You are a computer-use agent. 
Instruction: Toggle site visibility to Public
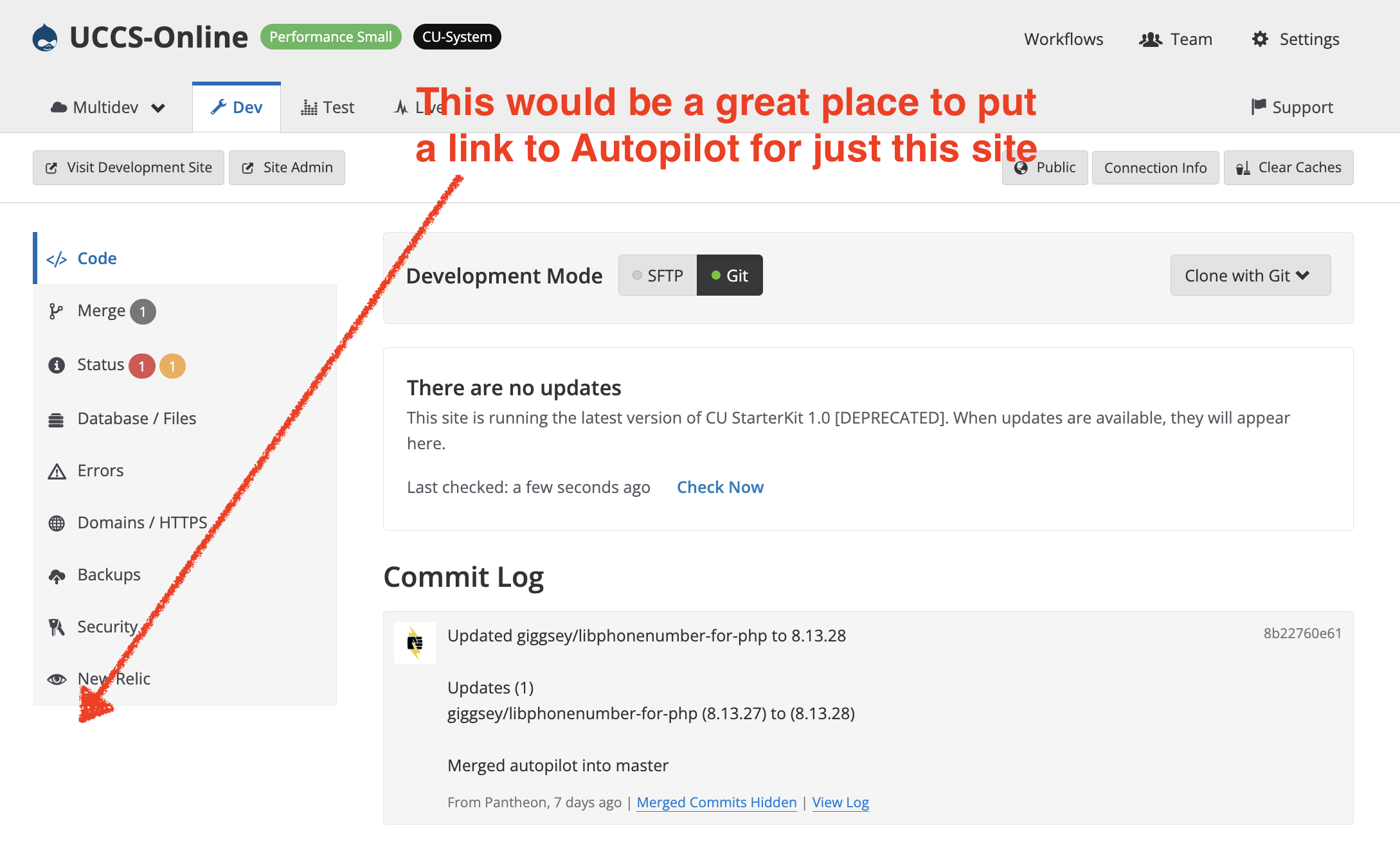(1044, 167)
